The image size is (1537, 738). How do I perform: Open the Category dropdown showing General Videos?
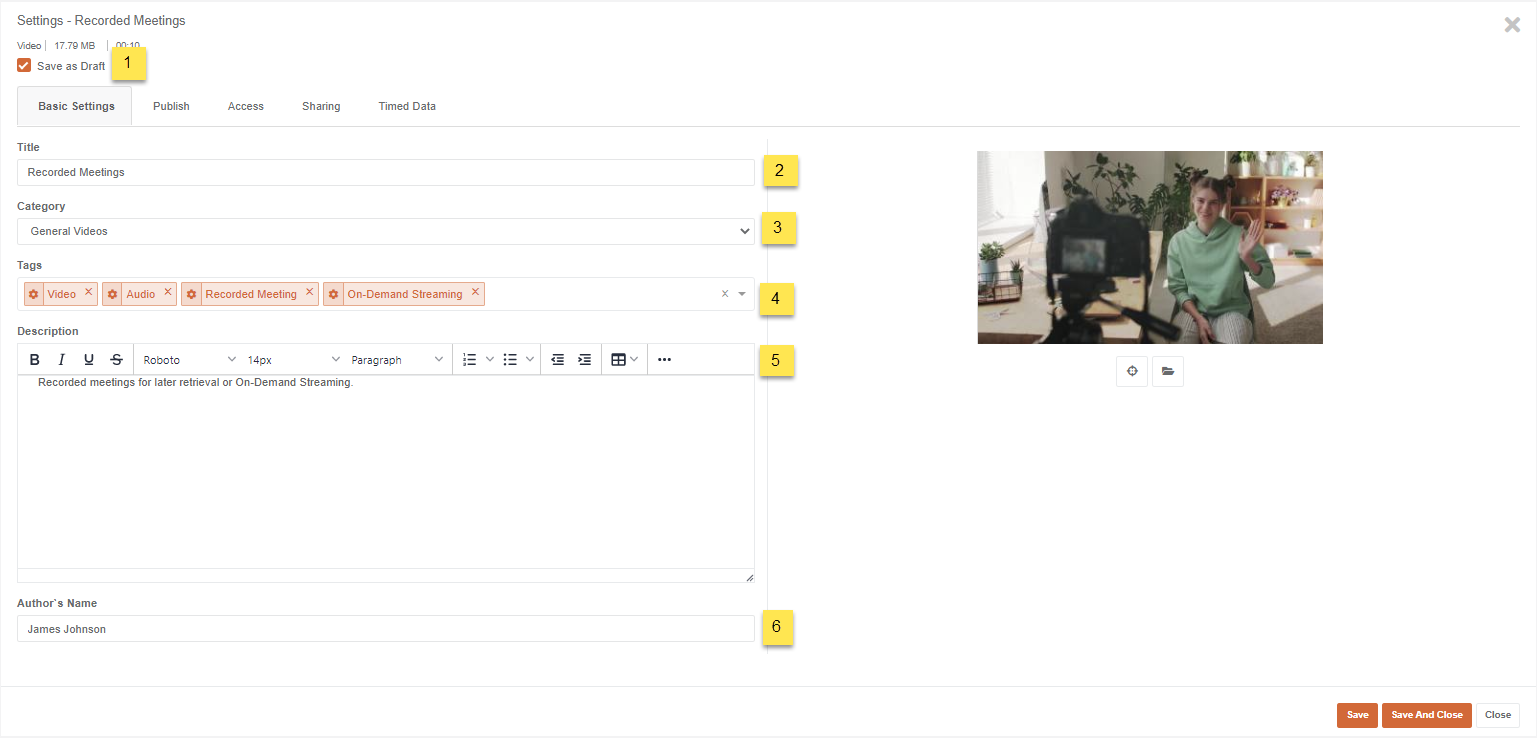(x=386, y=231)
